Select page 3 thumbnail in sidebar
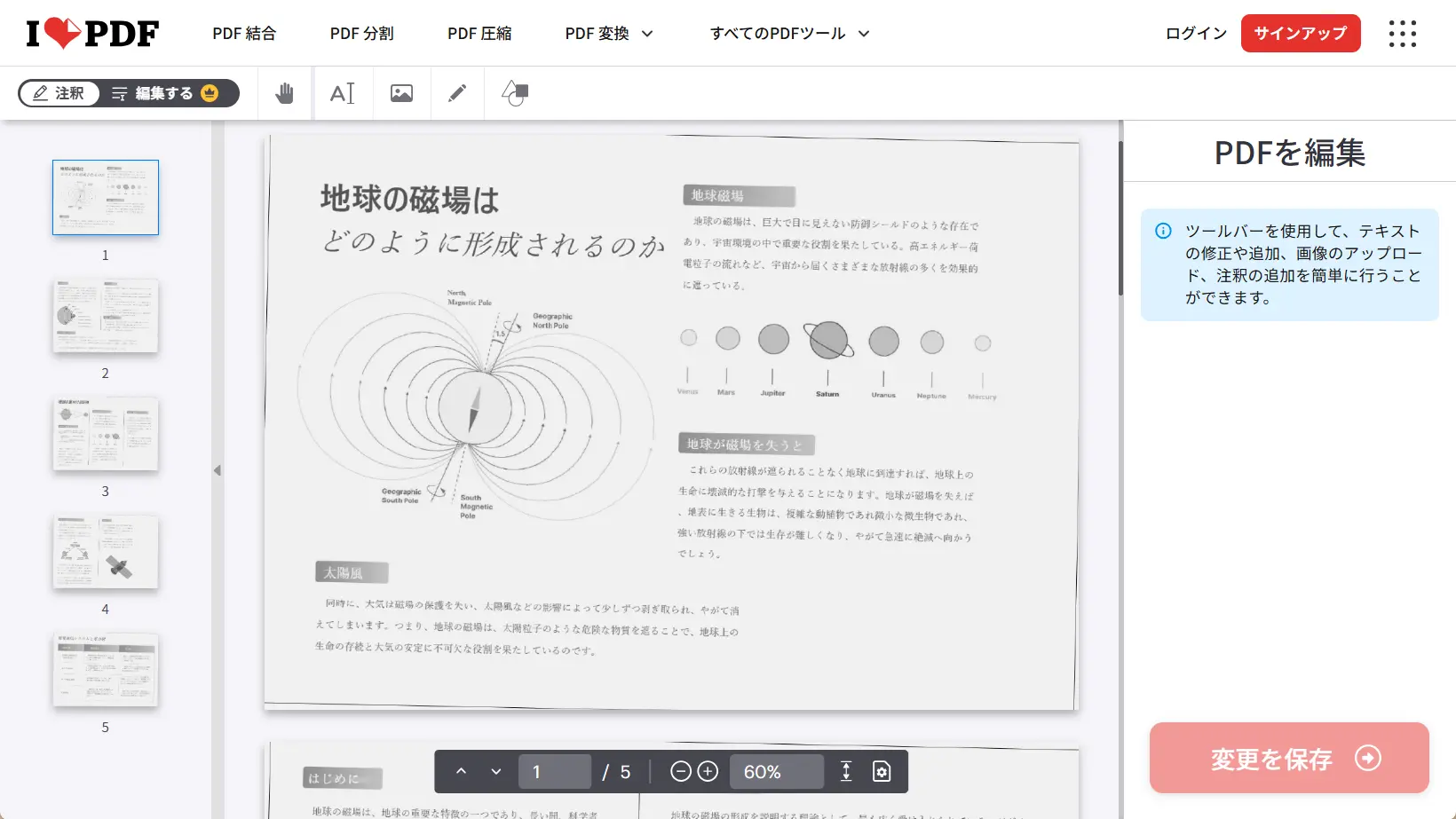The height and width of the screenshot is (819, 1456). 105,434
